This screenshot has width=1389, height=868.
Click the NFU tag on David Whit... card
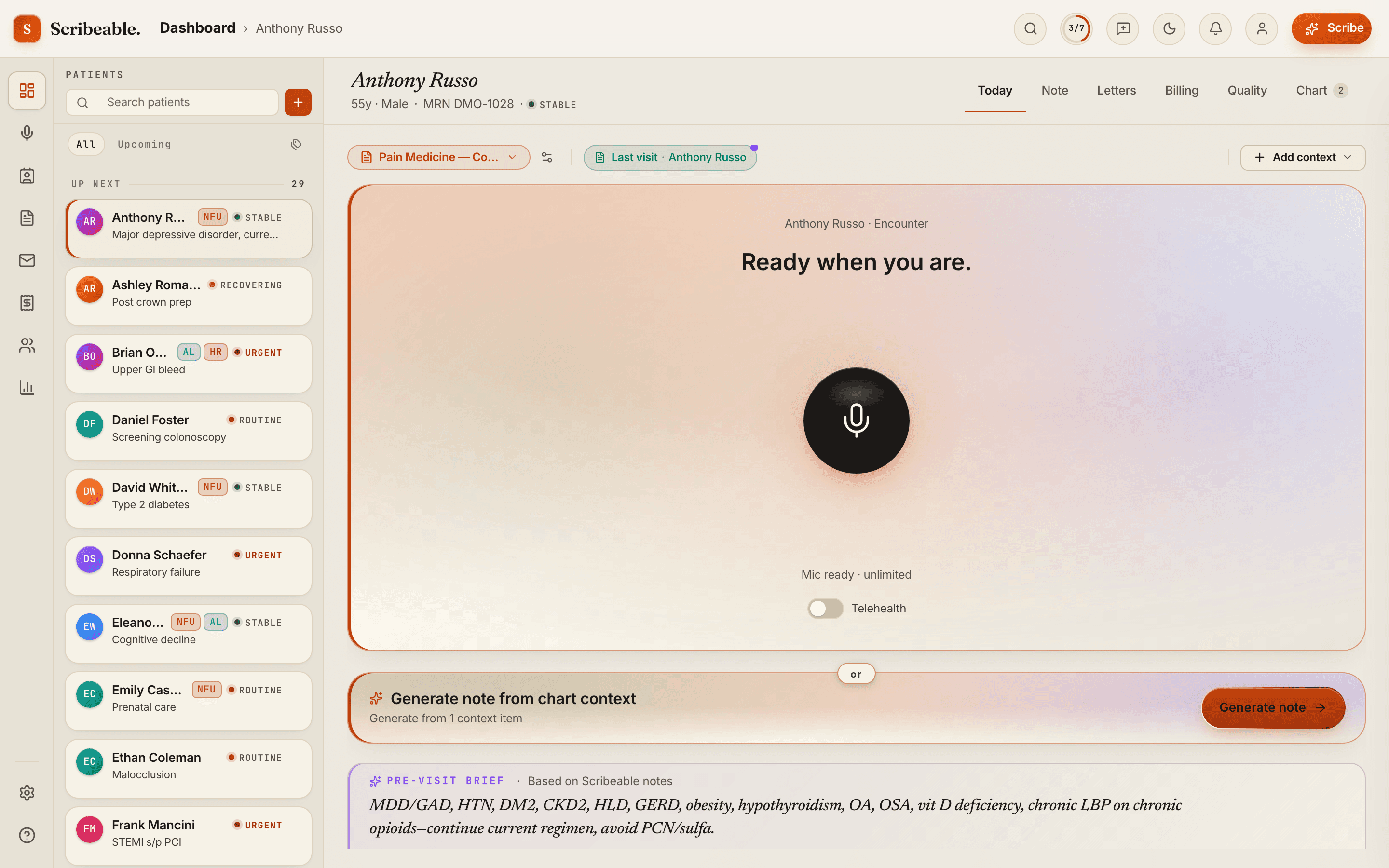[212, 487]
